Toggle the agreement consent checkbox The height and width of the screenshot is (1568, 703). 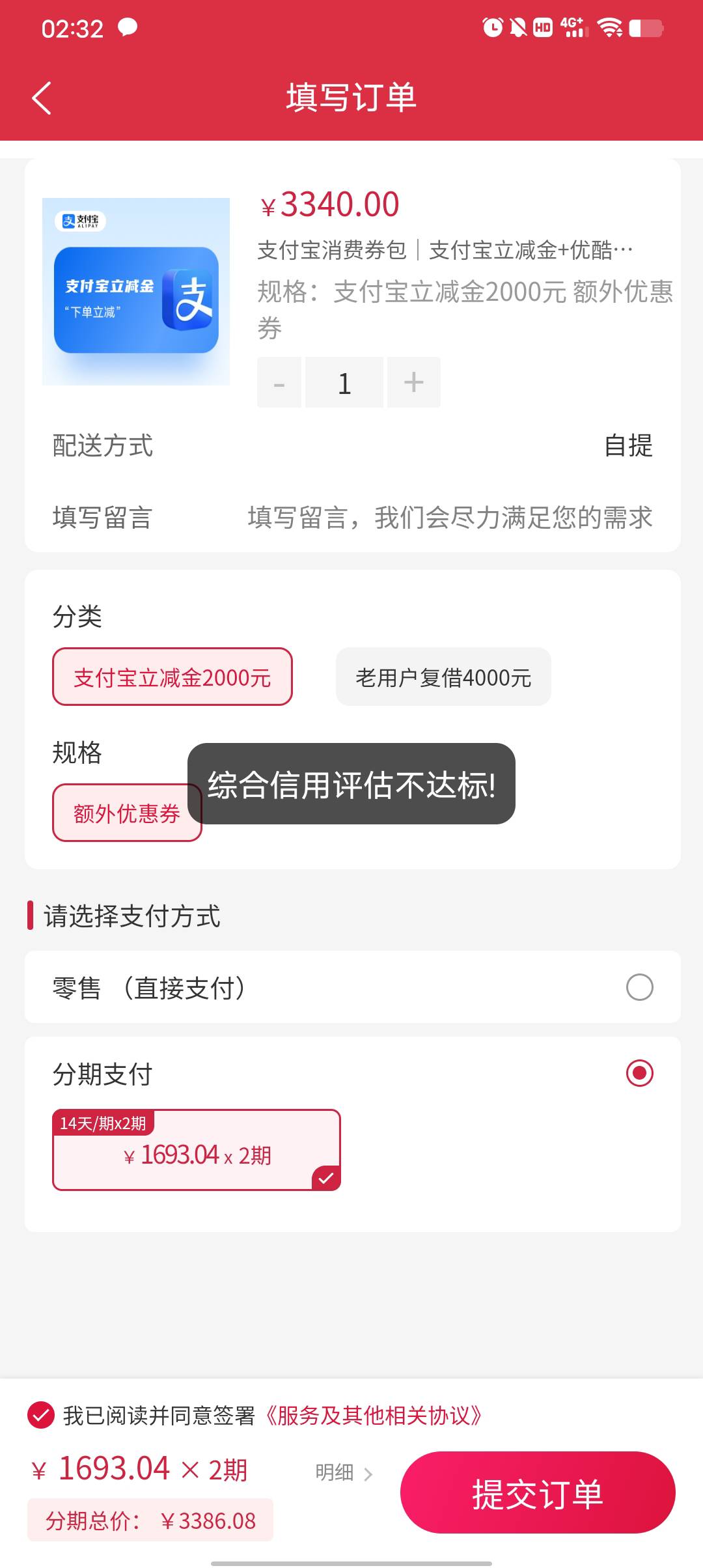[41, 1415]
